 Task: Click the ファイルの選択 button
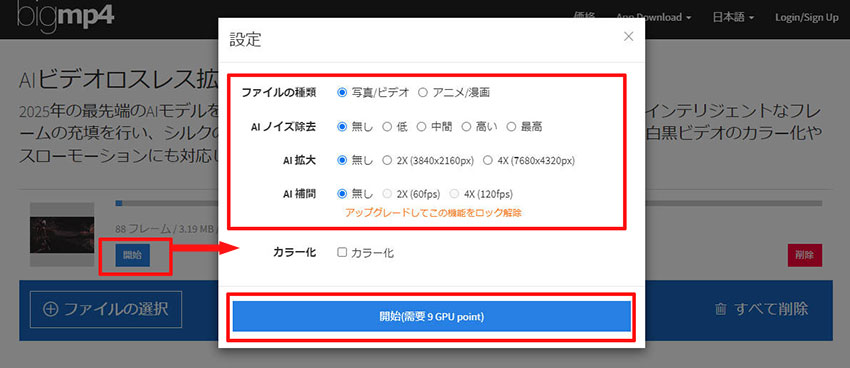point(106,309)
